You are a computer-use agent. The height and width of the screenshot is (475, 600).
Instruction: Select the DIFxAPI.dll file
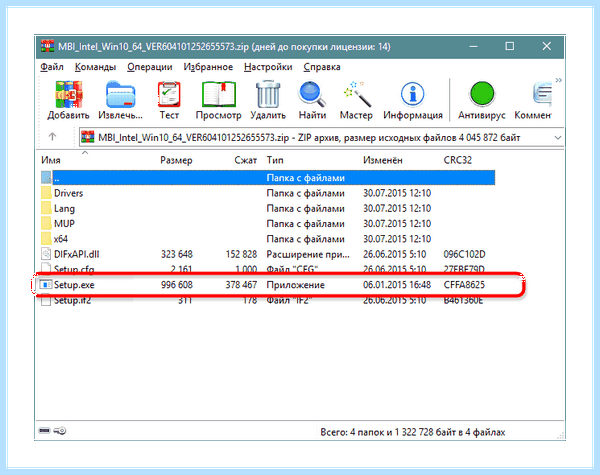(77, 254)
